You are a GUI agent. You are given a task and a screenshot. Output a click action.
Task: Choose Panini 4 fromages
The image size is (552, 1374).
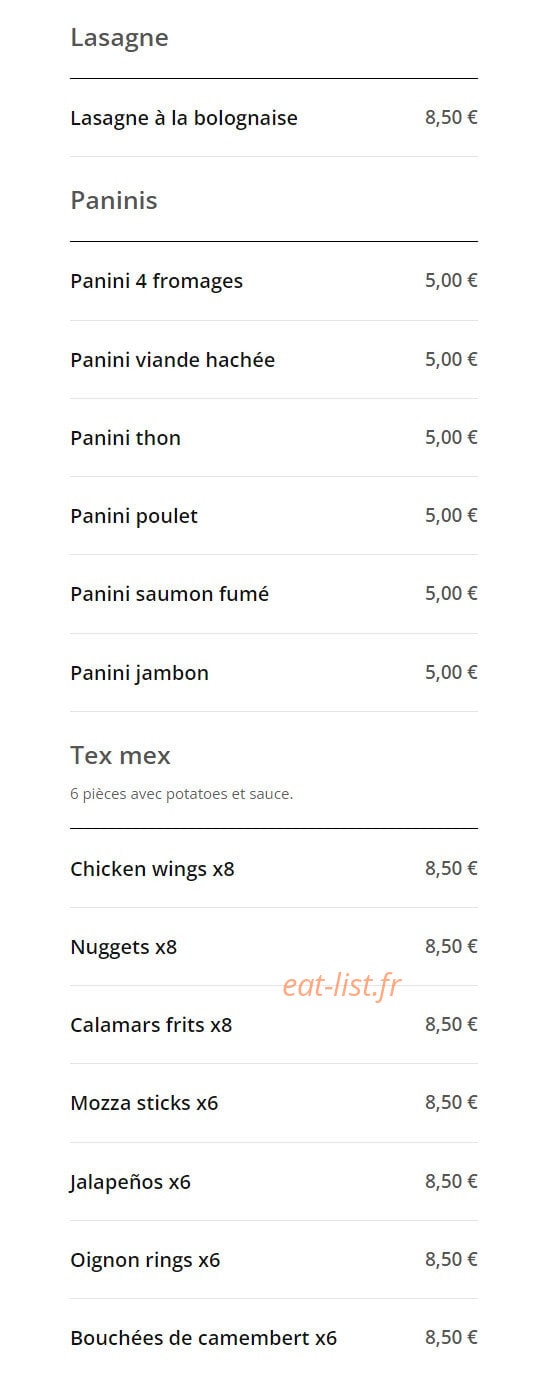tap(274, 281)
